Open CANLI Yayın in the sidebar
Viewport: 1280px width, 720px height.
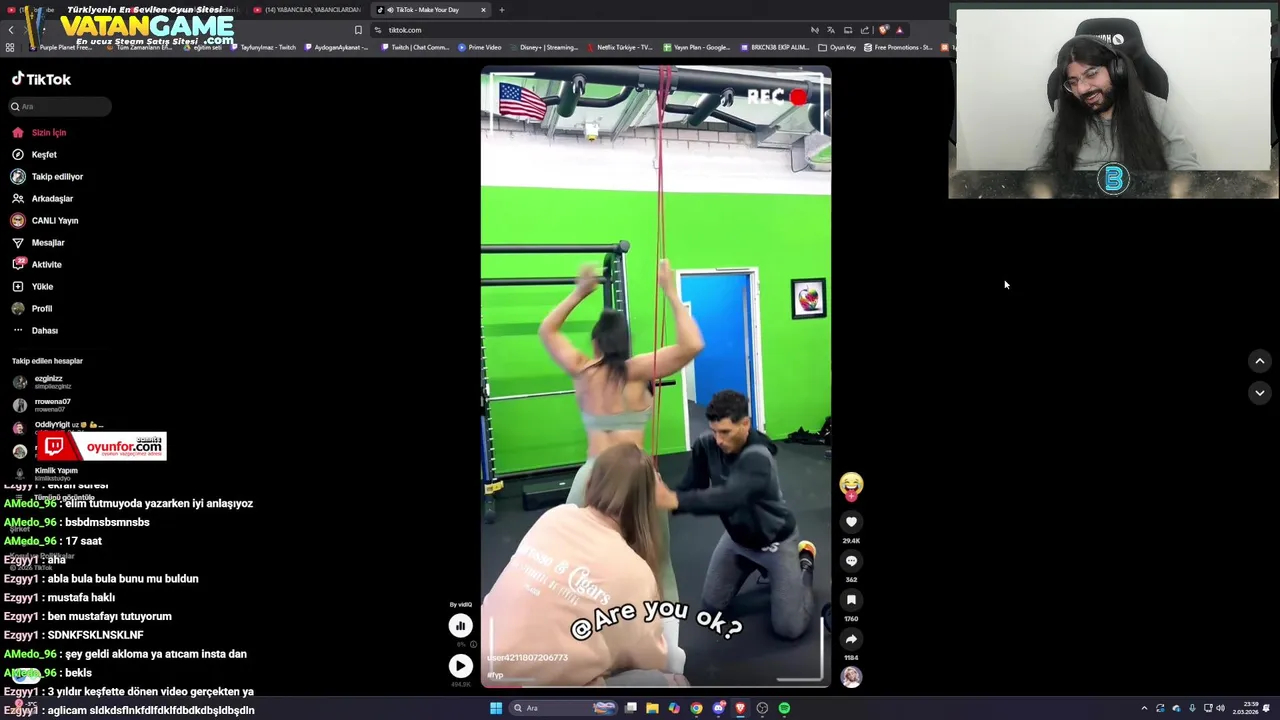click(x=44, y=220)
